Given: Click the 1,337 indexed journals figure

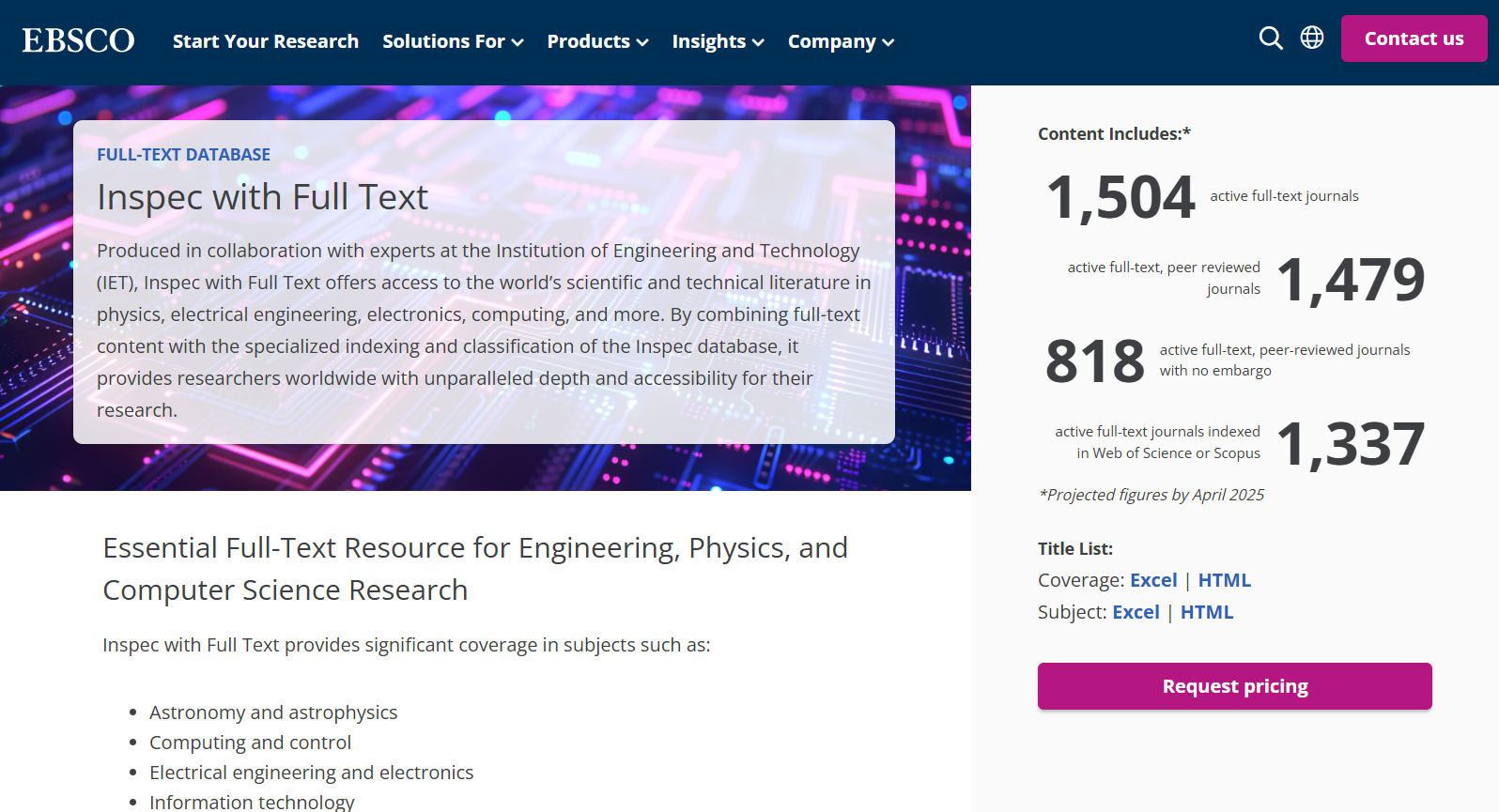Looking at the screenshot, I should point(1352,443).
